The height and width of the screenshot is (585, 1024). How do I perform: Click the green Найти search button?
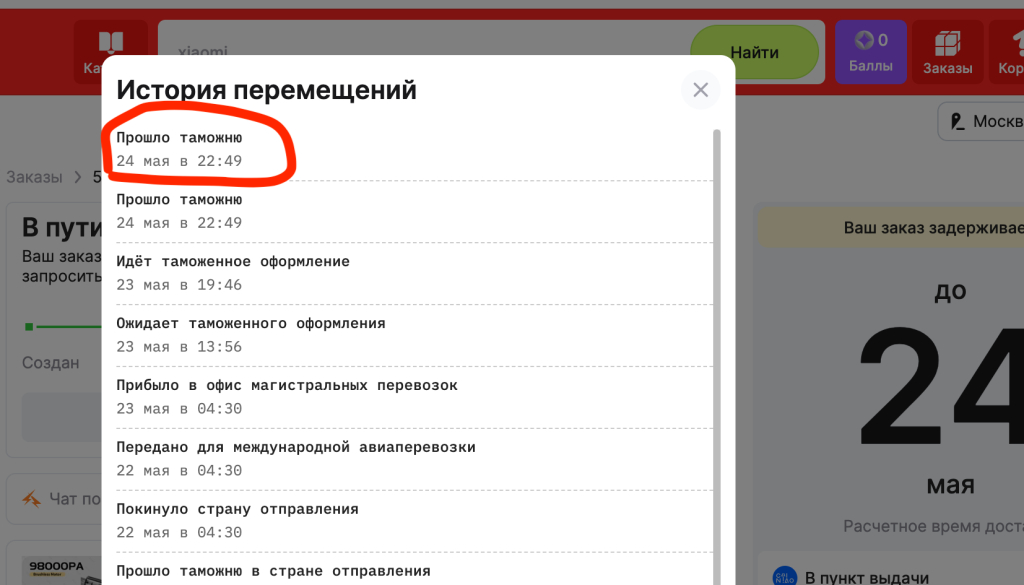[x=754, y=52]
